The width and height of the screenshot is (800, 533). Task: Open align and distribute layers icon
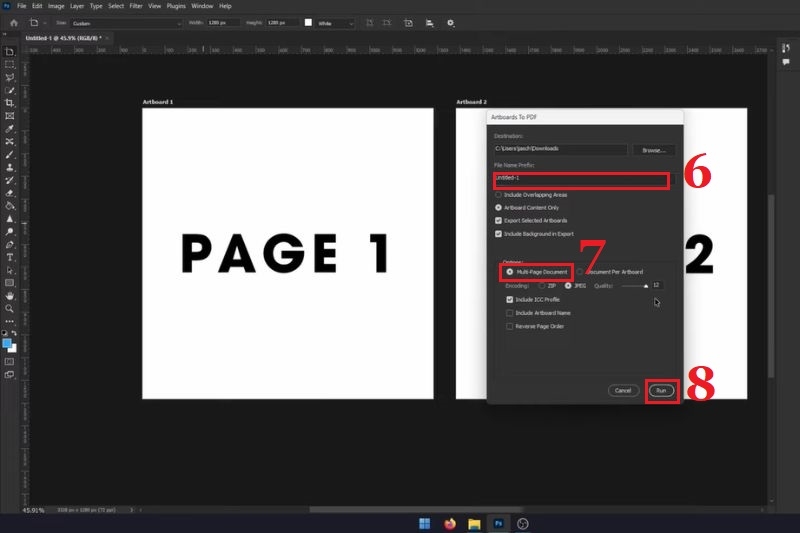(x=430, y=23)
